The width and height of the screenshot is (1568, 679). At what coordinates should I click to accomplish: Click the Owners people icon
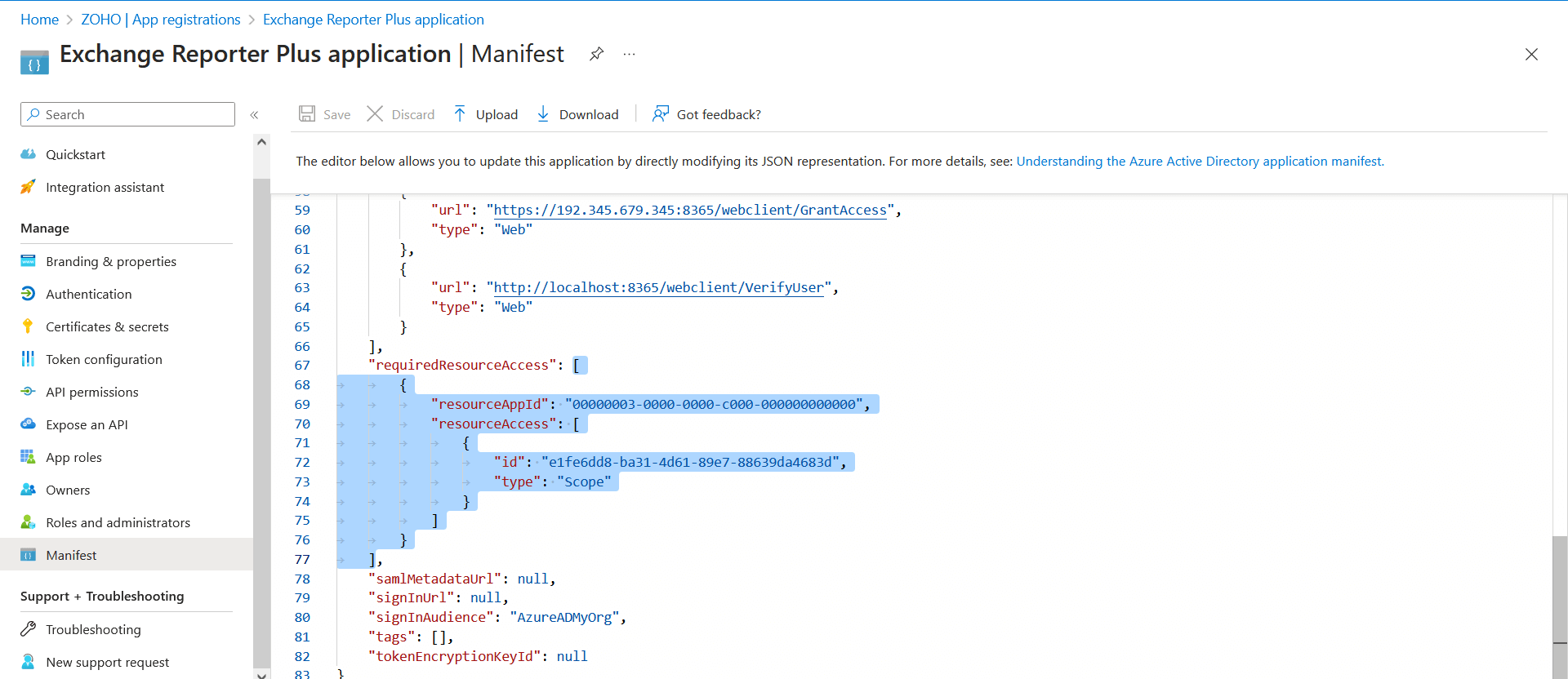point(28,490)
